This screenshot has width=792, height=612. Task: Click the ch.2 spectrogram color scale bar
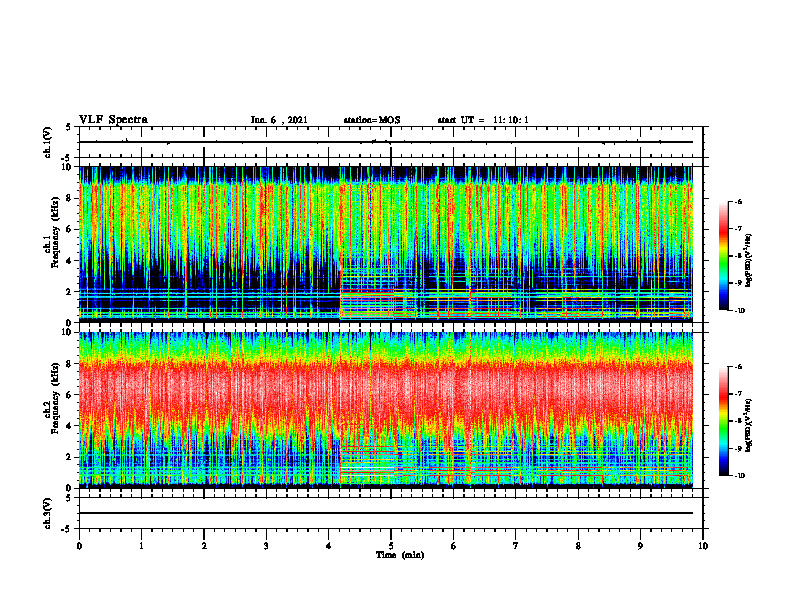point(723,421)
